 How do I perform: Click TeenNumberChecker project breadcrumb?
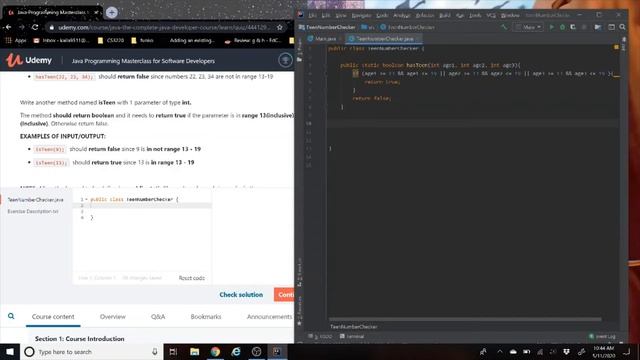327,27
